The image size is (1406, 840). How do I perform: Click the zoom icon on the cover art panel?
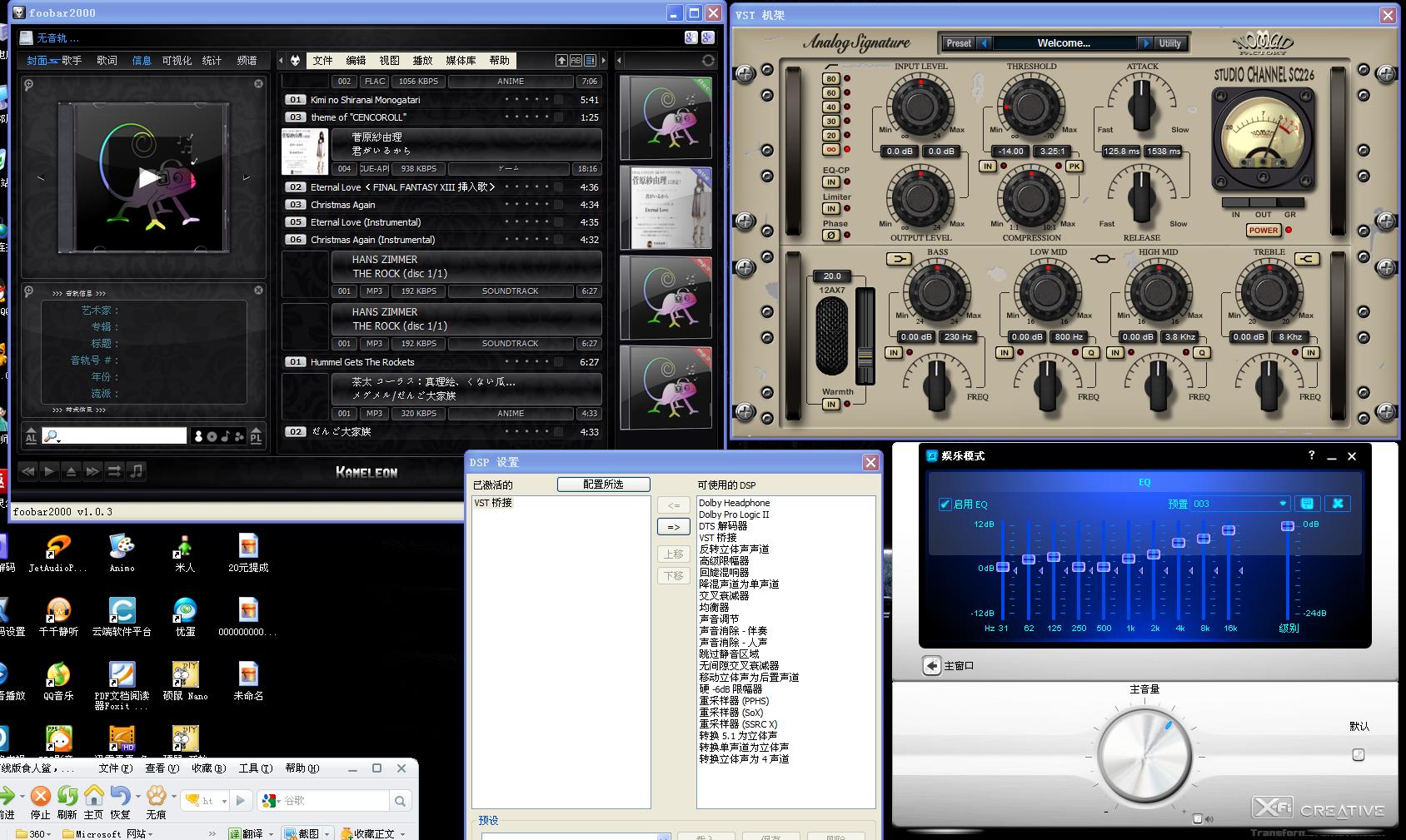(28, 84)
